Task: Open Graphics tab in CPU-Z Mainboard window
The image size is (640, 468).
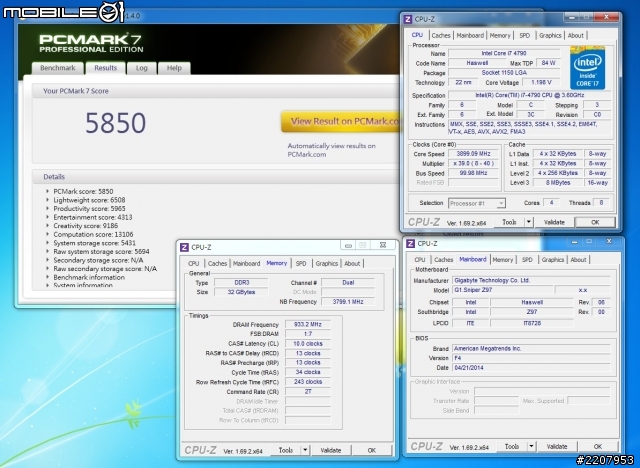Action: click(553, 260)
